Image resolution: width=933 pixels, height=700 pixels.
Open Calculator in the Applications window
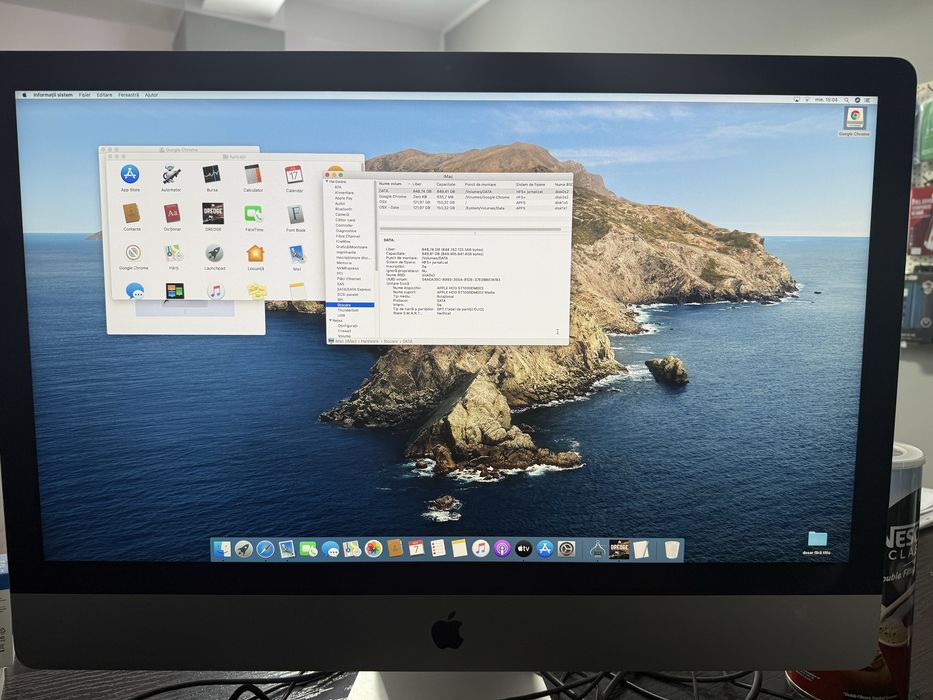(x=253, y=174)
